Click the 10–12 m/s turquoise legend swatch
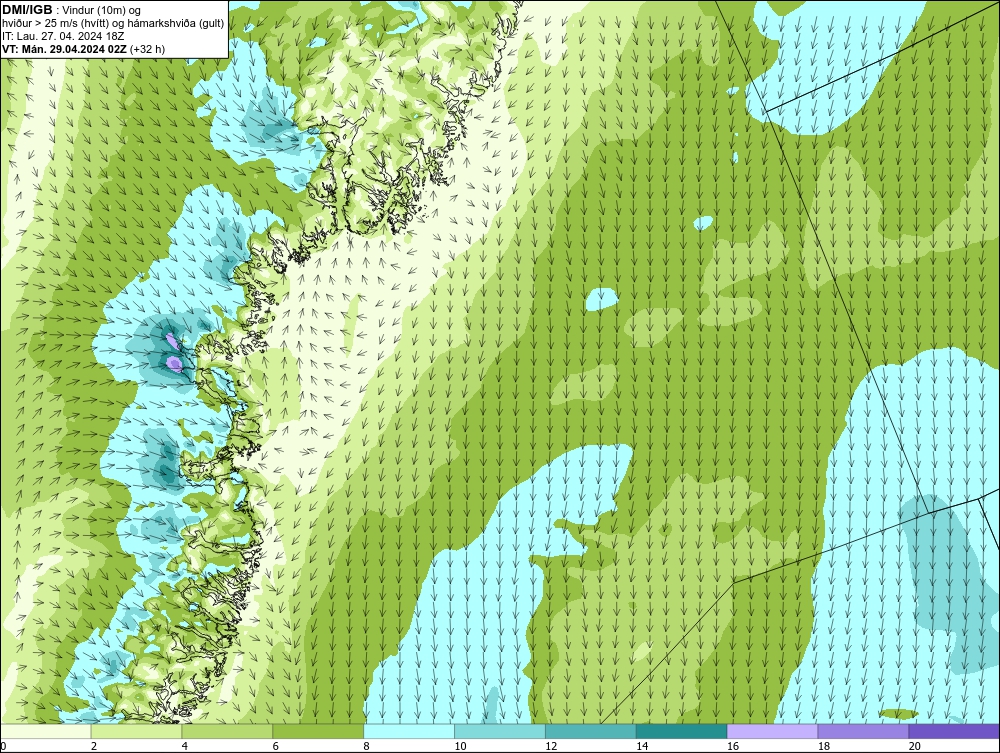1000x753 pixels. [500, 731]
